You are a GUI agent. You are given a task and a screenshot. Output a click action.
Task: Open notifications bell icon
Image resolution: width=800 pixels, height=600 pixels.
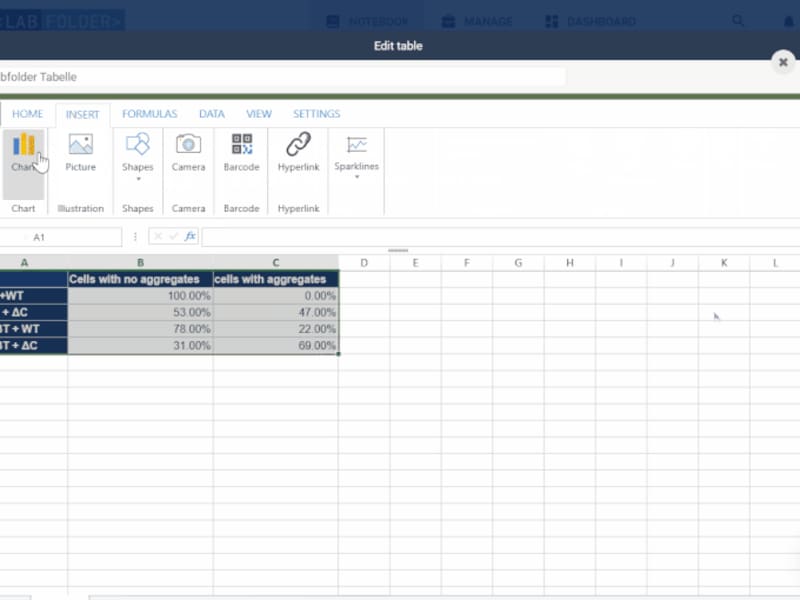coord(789,21)
